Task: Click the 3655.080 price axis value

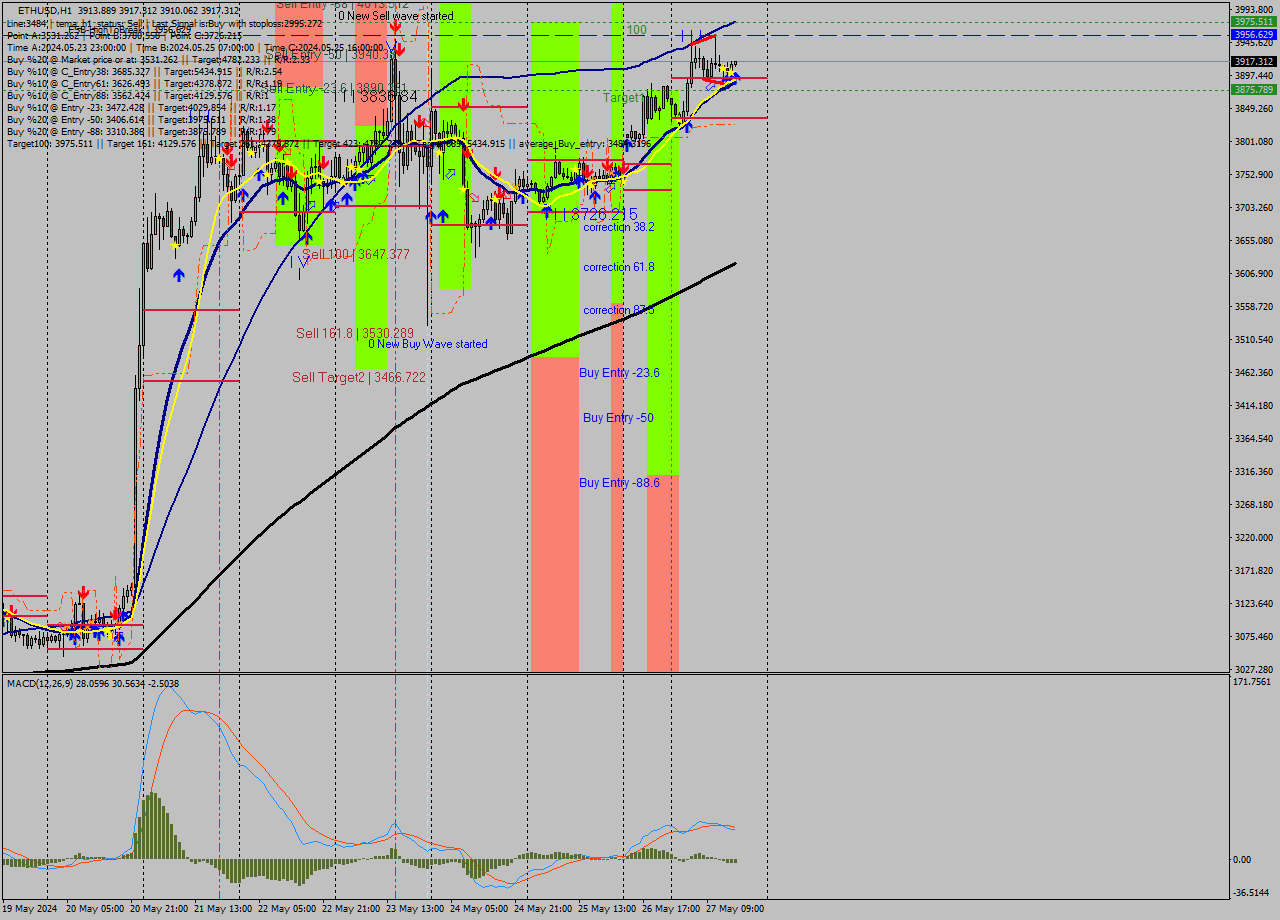Action: (1254, 241)
